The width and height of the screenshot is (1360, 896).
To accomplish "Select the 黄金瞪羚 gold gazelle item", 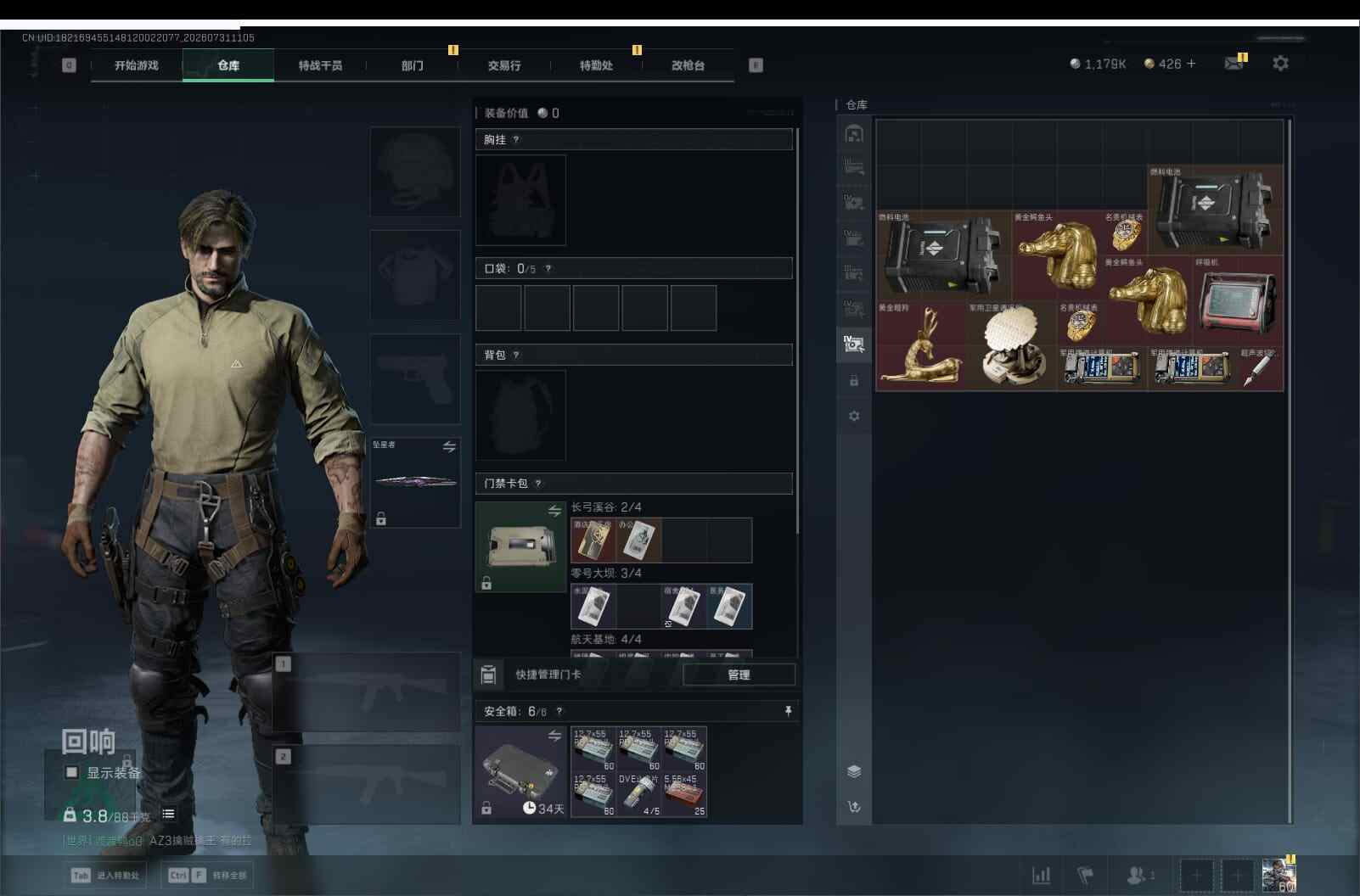I will pyautogui.click(x=921, y=346).
